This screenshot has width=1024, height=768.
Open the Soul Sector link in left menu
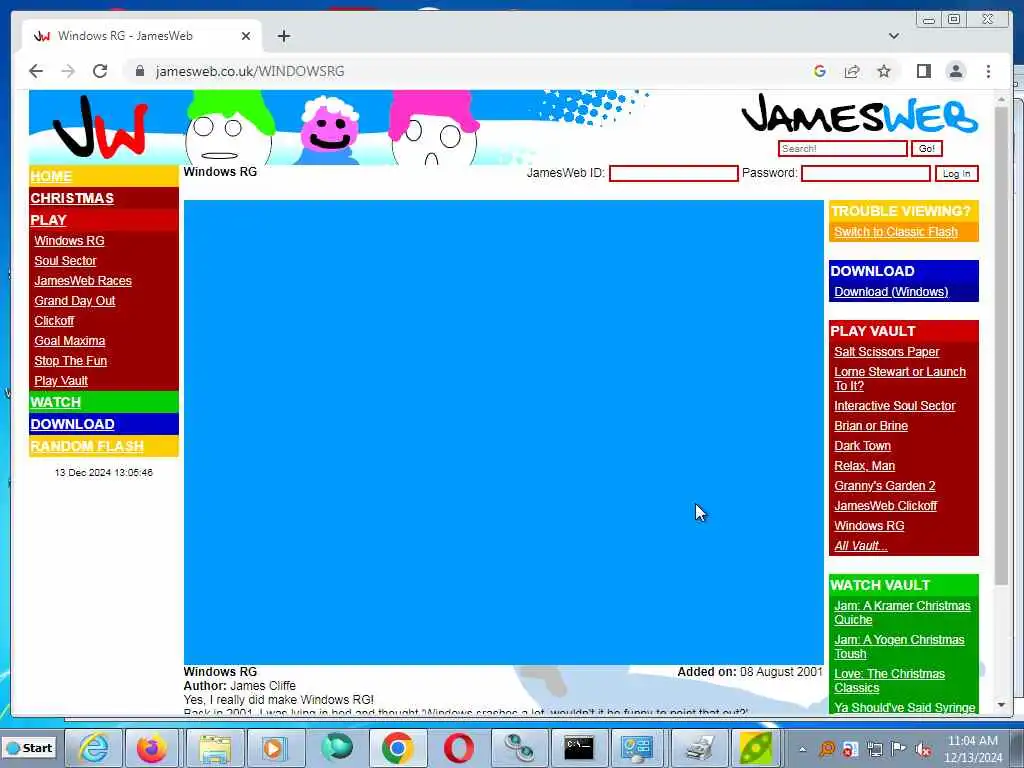point(65,261)
